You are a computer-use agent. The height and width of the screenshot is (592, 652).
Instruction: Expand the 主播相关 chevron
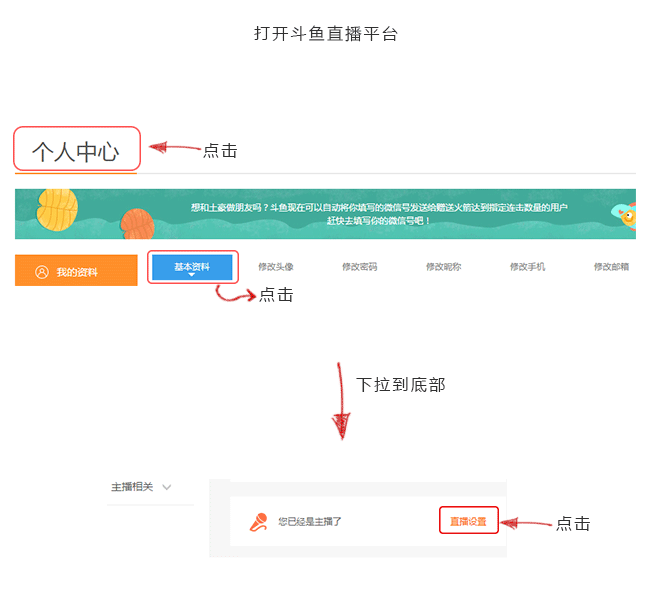(167, 487)
